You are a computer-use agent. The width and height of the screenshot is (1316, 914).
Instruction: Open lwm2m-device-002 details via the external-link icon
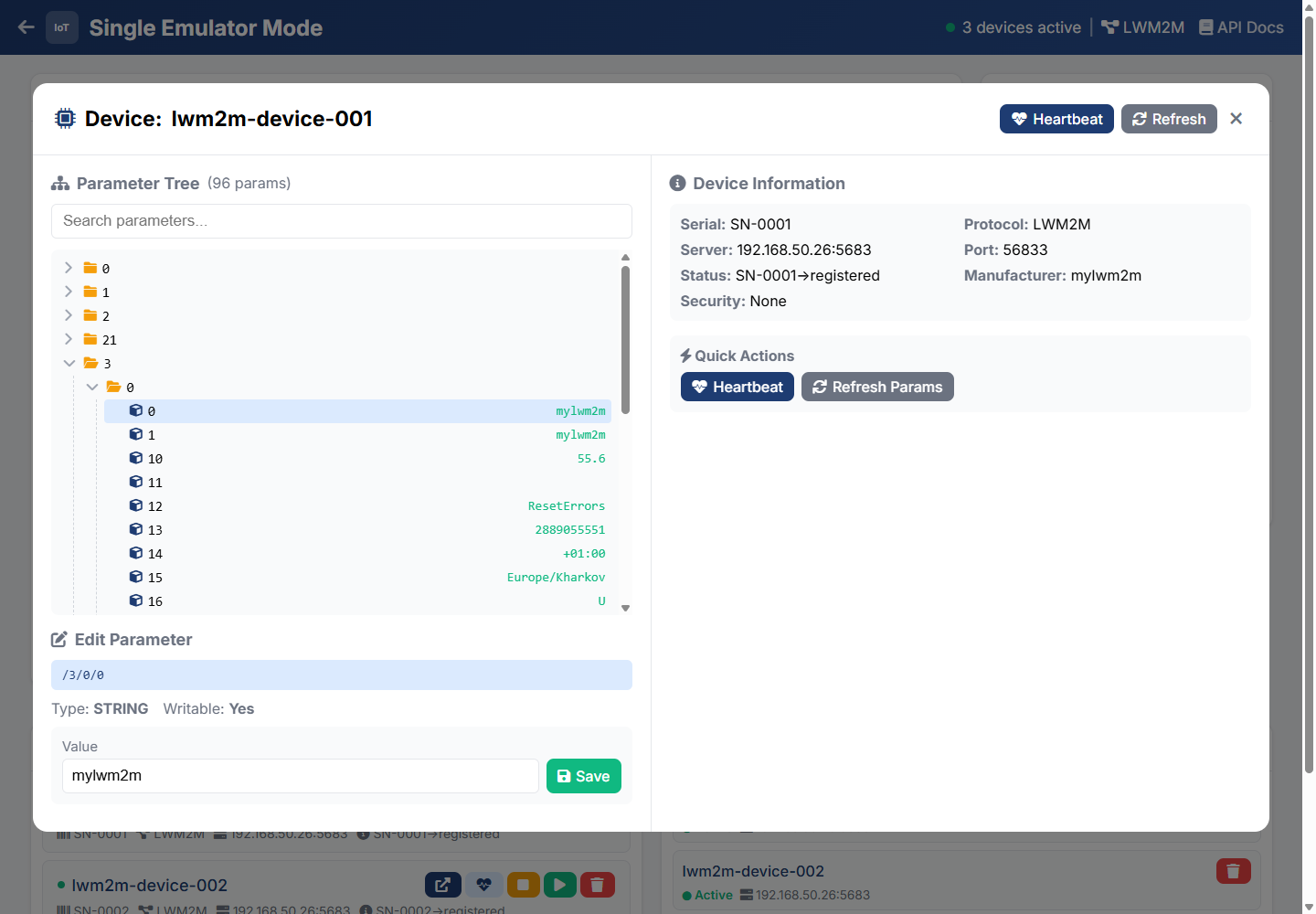tap(443, 885)
